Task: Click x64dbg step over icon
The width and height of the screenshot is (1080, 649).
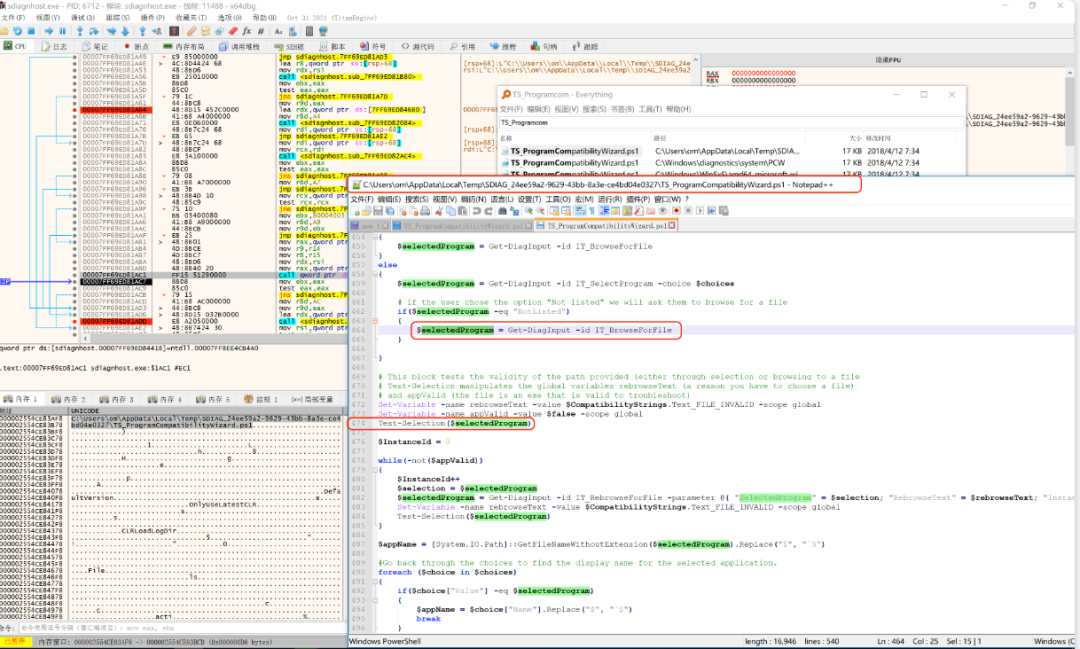Action: (x=94, y=31)
